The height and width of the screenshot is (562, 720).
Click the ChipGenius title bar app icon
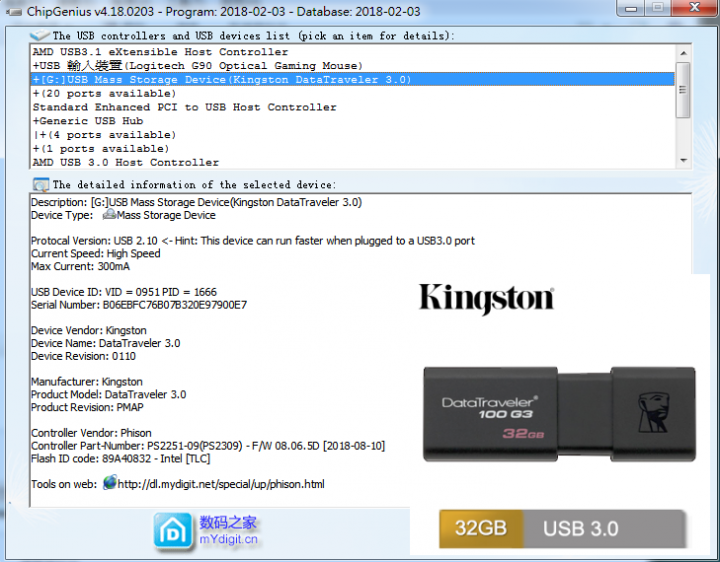coord(14,12)
